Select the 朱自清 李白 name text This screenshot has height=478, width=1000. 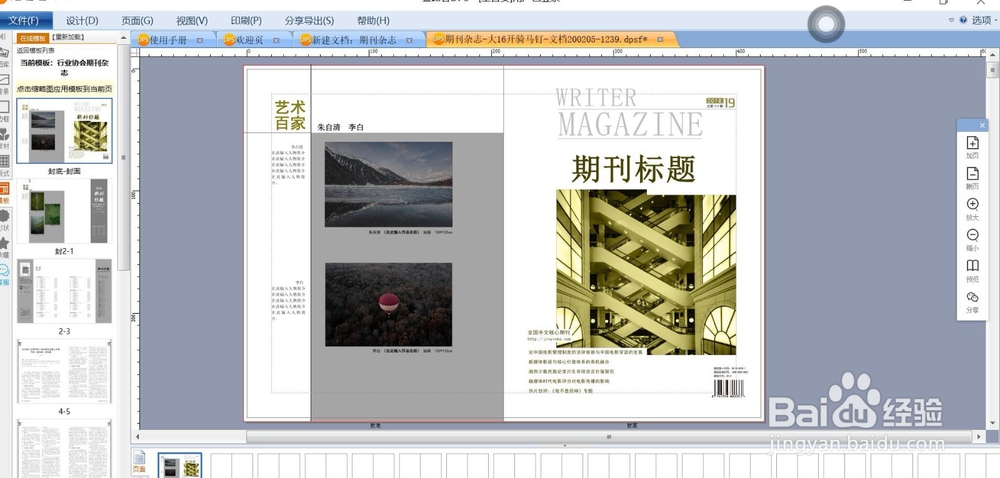(341, 127)
